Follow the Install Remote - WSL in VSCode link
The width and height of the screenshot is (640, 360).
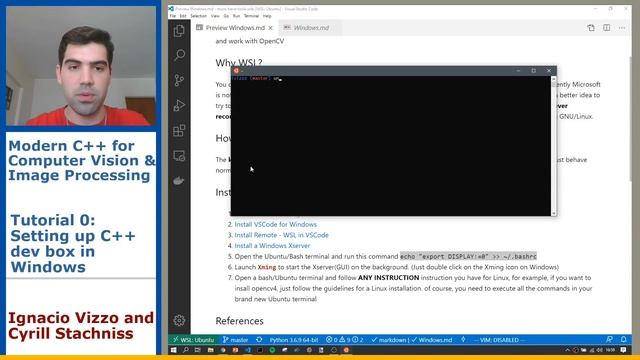(281, 235)
